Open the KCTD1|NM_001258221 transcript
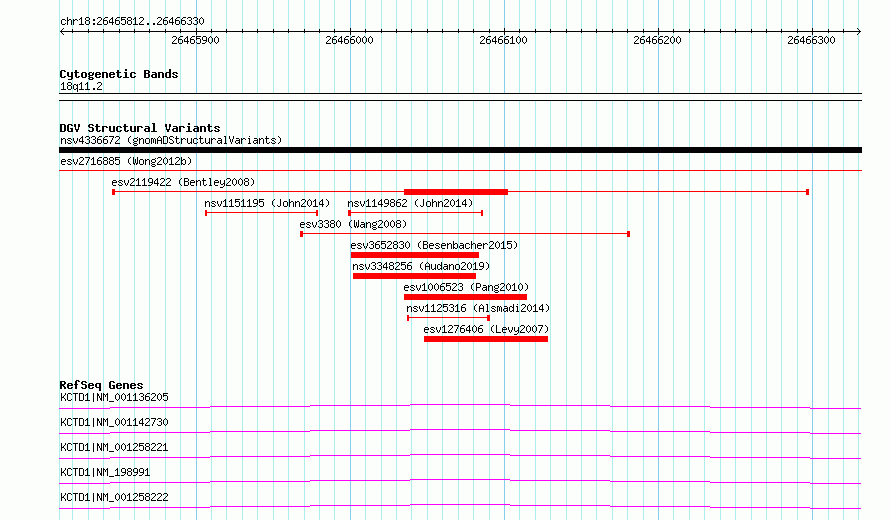This screenshot has width=890, height=520. click(x=114, y=447)
